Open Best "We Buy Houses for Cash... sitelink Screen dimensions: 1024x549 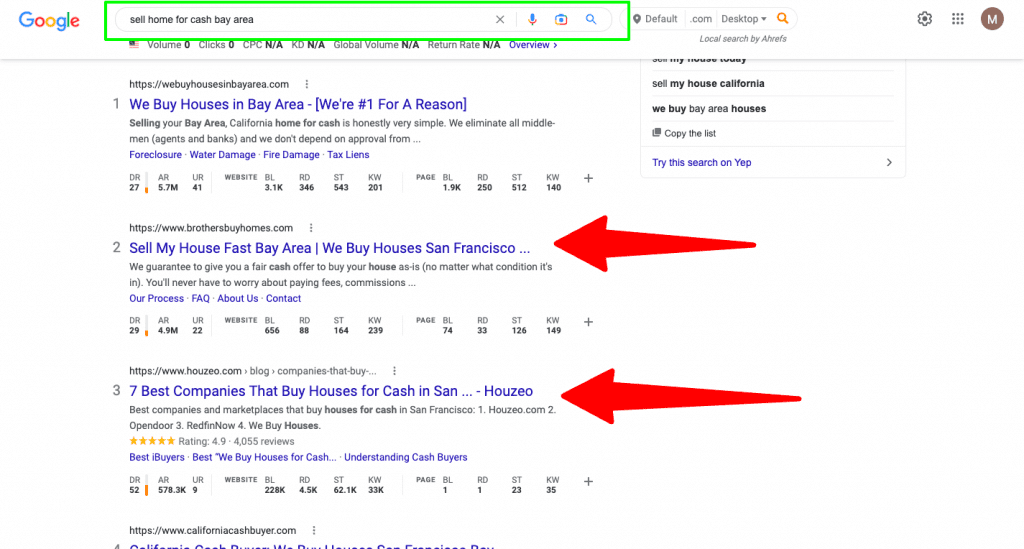(x=264, y=458)
